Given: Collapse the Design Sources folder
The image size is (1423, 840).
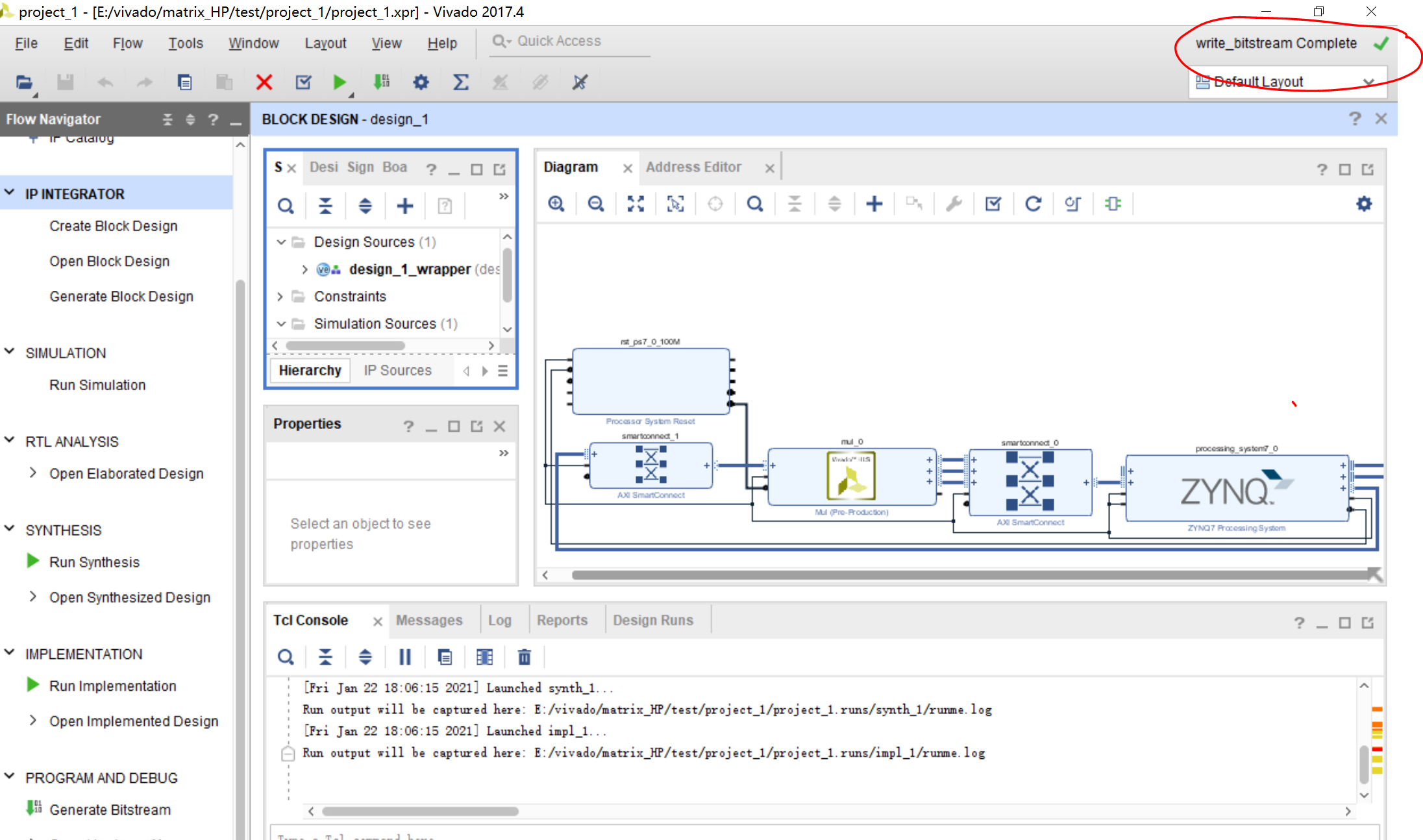Looking at the screenshot, I should [281, 241].
